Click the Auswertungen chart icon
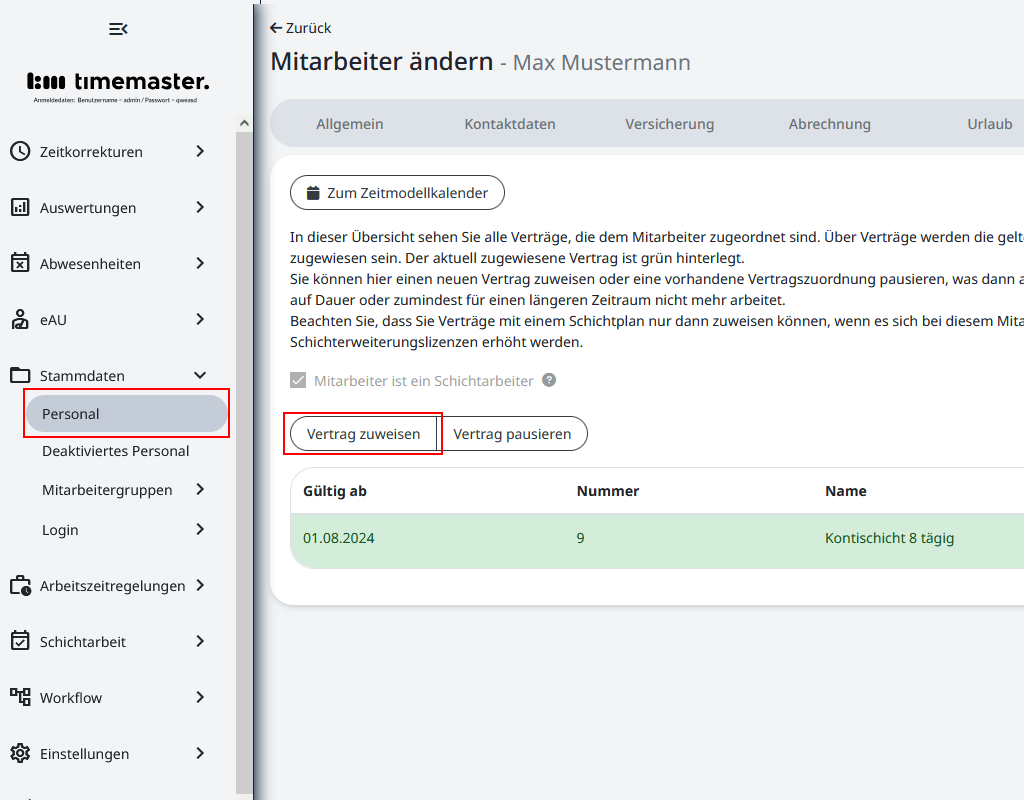The image size is (1024, 800). 20,208
